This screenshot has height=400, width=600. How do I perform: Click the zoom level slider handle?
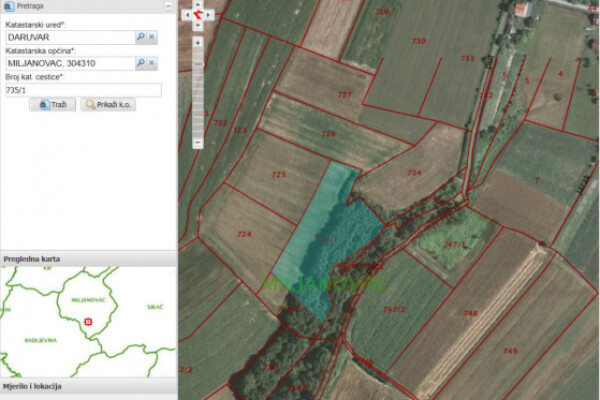click(x=197, y=65)
